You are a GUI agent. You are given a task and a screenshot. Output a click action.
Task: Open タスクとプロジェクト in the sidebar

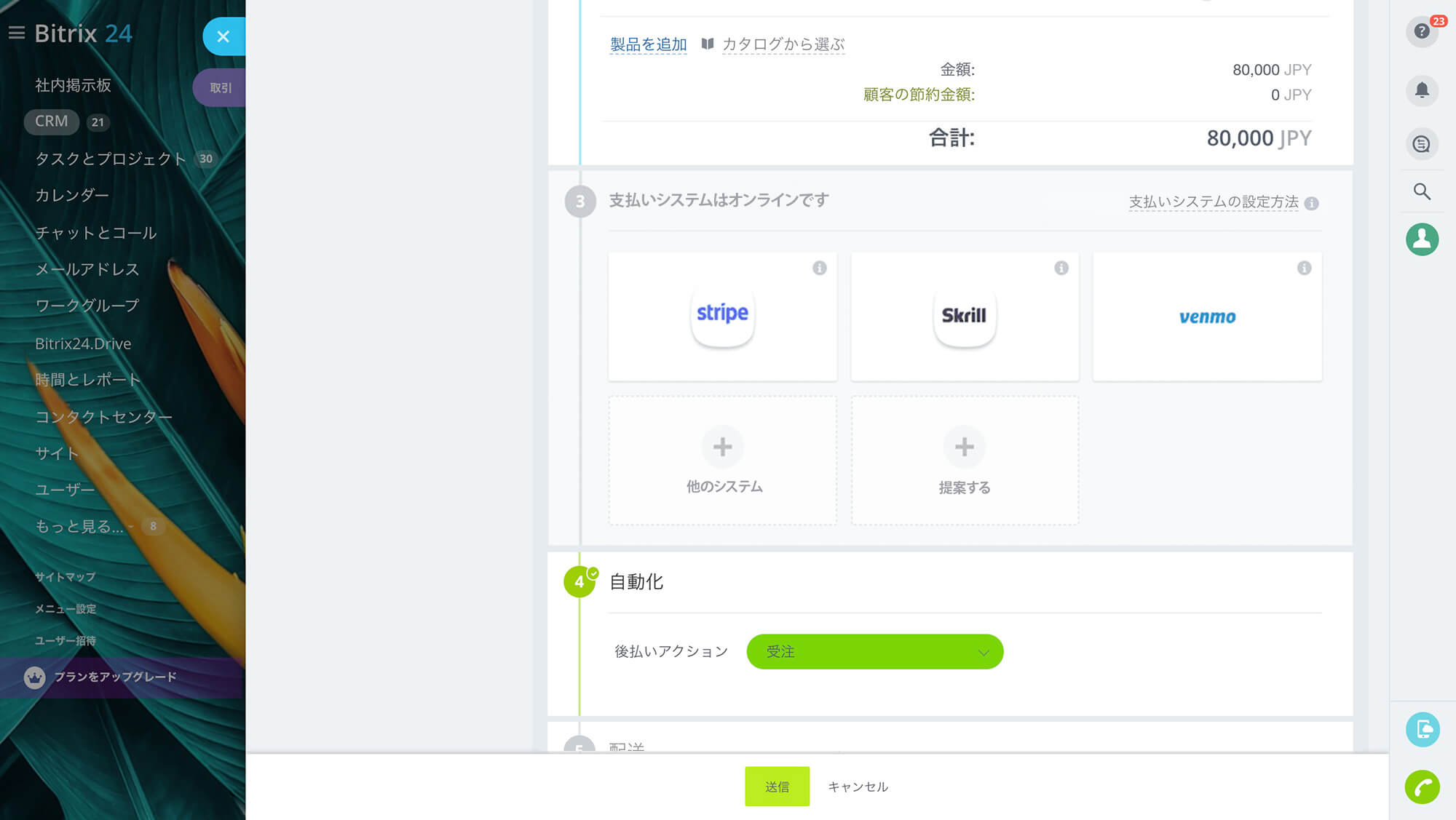[x=111, y=159]
